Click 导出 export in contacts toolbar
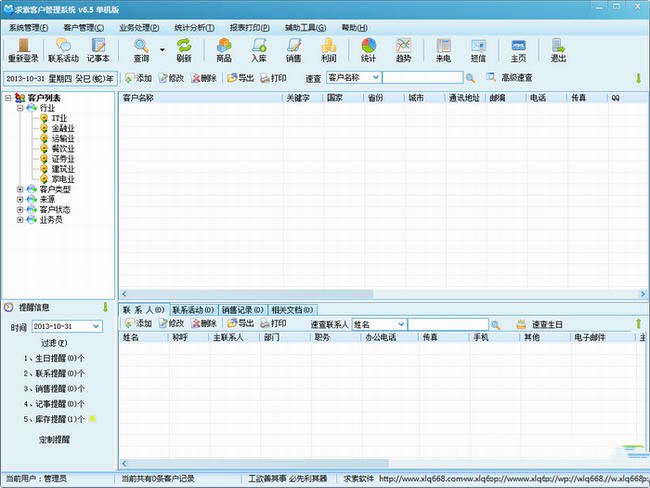 [240, 323]
